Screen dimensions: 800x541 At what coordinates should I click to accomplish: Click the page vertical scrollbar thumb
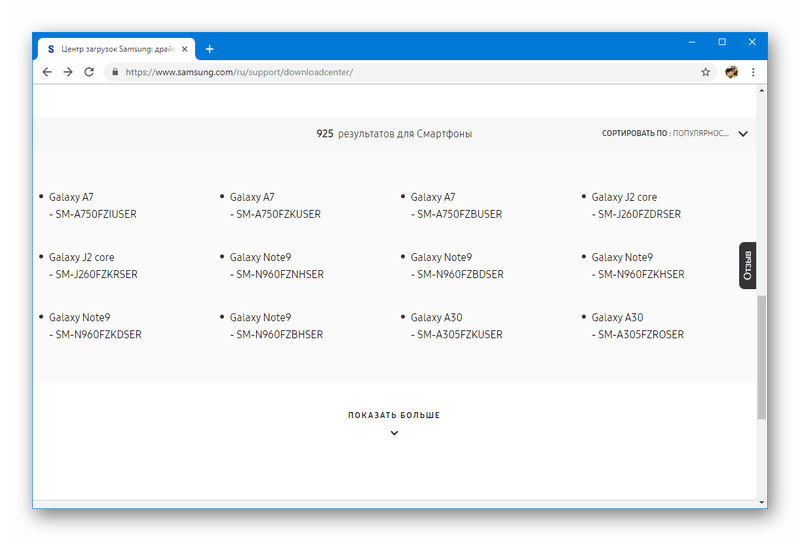[x=761, y=357]
